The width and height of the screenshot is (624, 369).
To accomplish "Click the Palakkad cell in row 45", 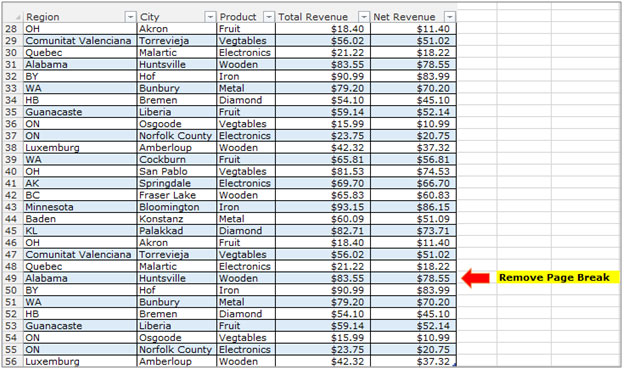I will click(177, 231).
